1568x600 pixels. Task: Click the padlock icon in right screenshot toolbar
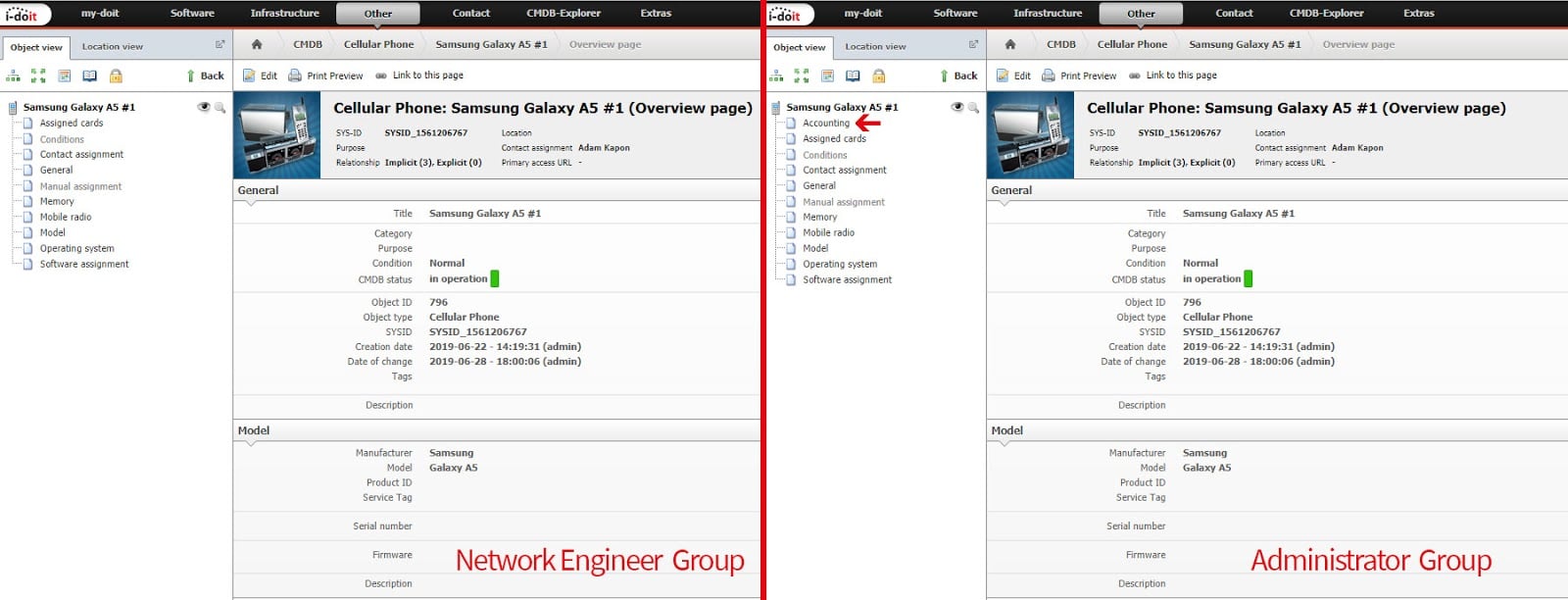point(879,75)
